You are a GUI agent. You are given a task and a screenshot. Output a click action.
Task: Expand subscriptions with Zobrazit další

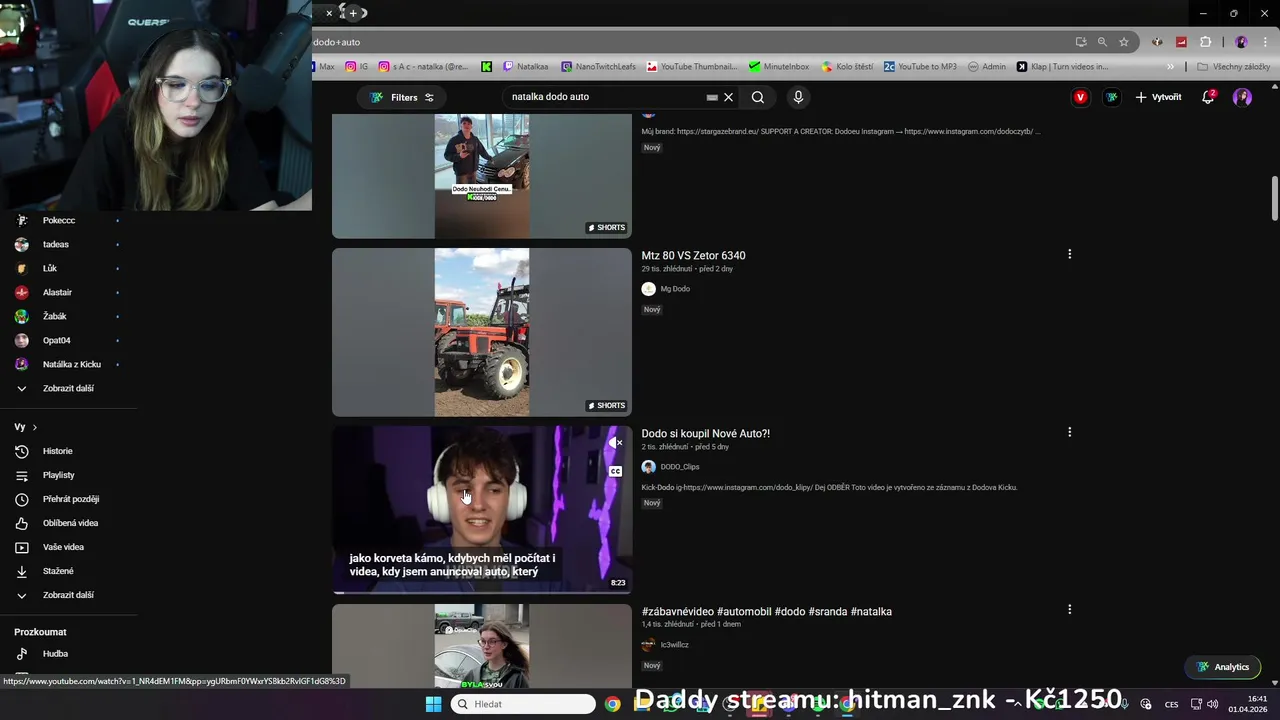(x=68, y=388)
